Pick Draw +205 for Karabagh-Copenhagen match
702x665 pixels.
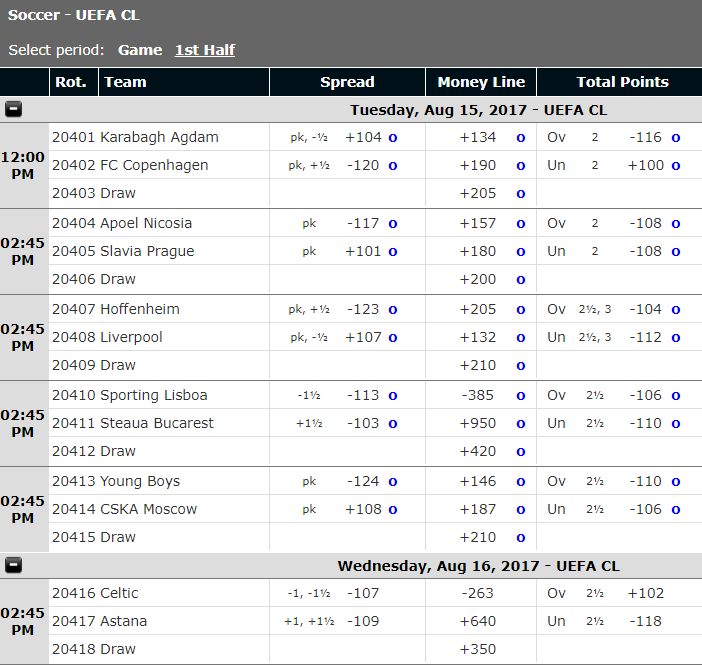(520, 194)
